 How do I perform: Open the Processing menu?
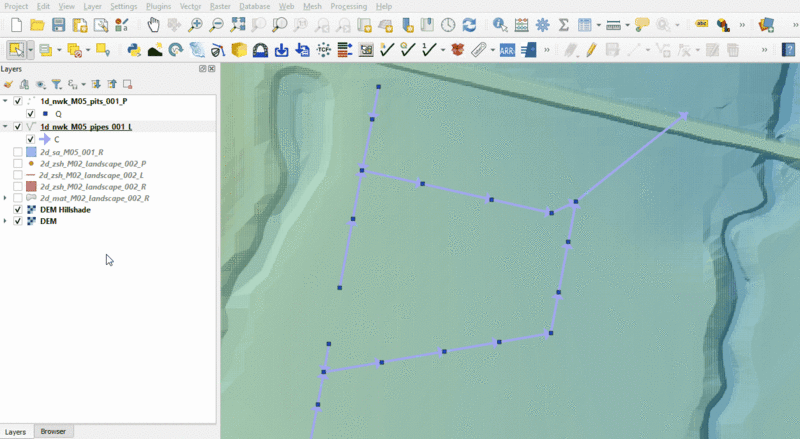[x=348, y=6]
